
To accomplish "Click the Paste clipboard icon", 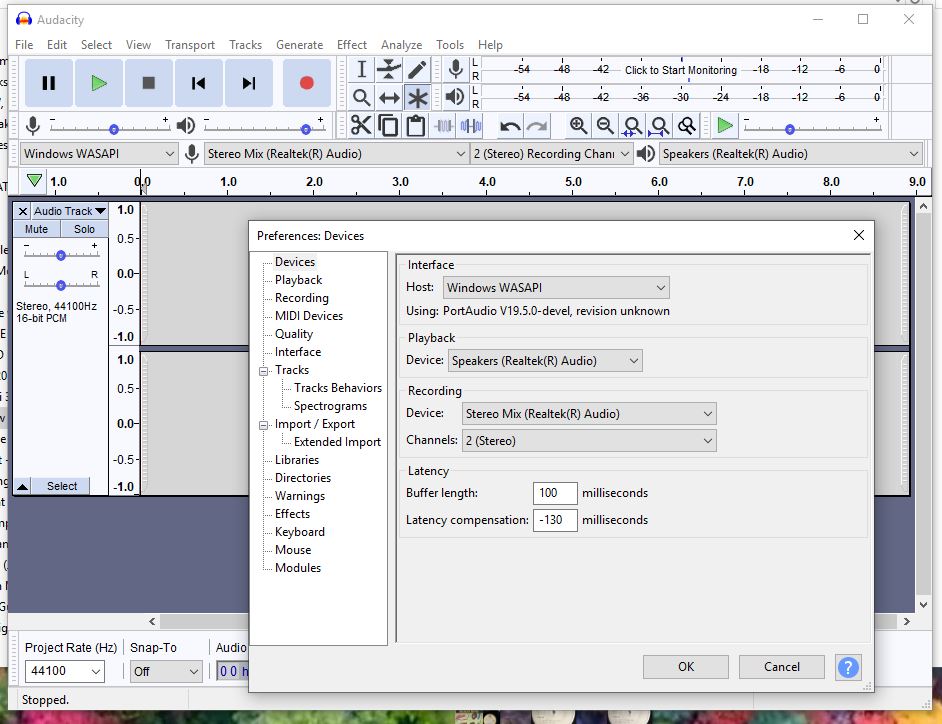I will click(416, 126).
